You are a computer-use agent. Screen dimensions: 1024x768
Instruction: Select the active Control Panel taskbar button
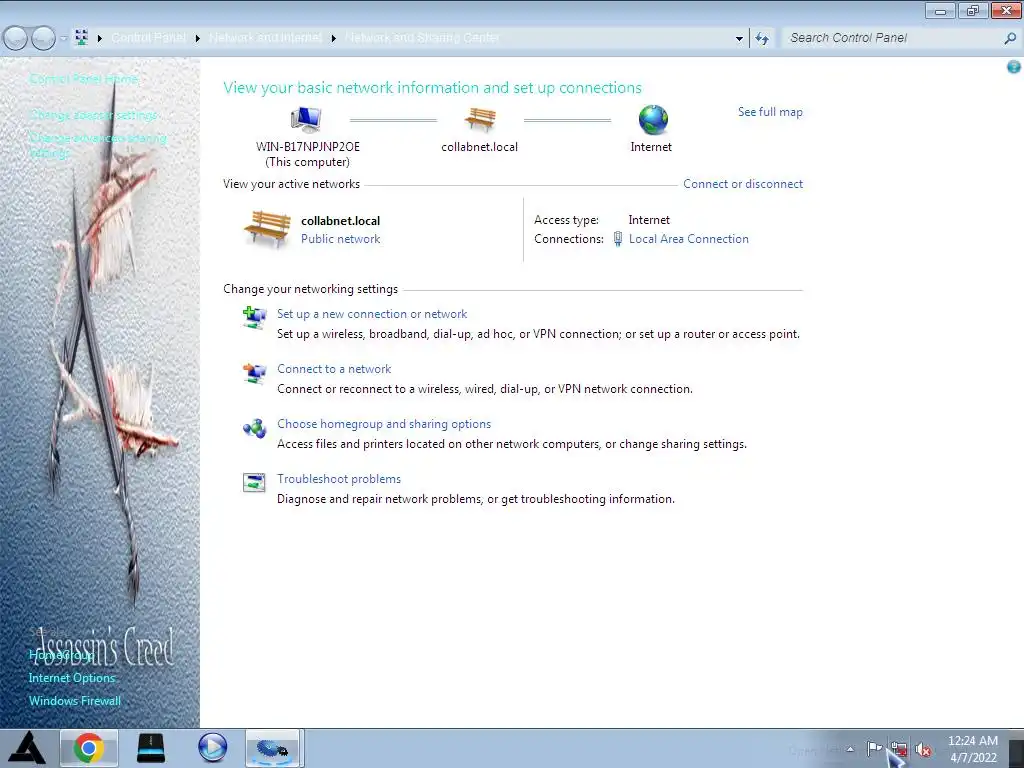272,748
